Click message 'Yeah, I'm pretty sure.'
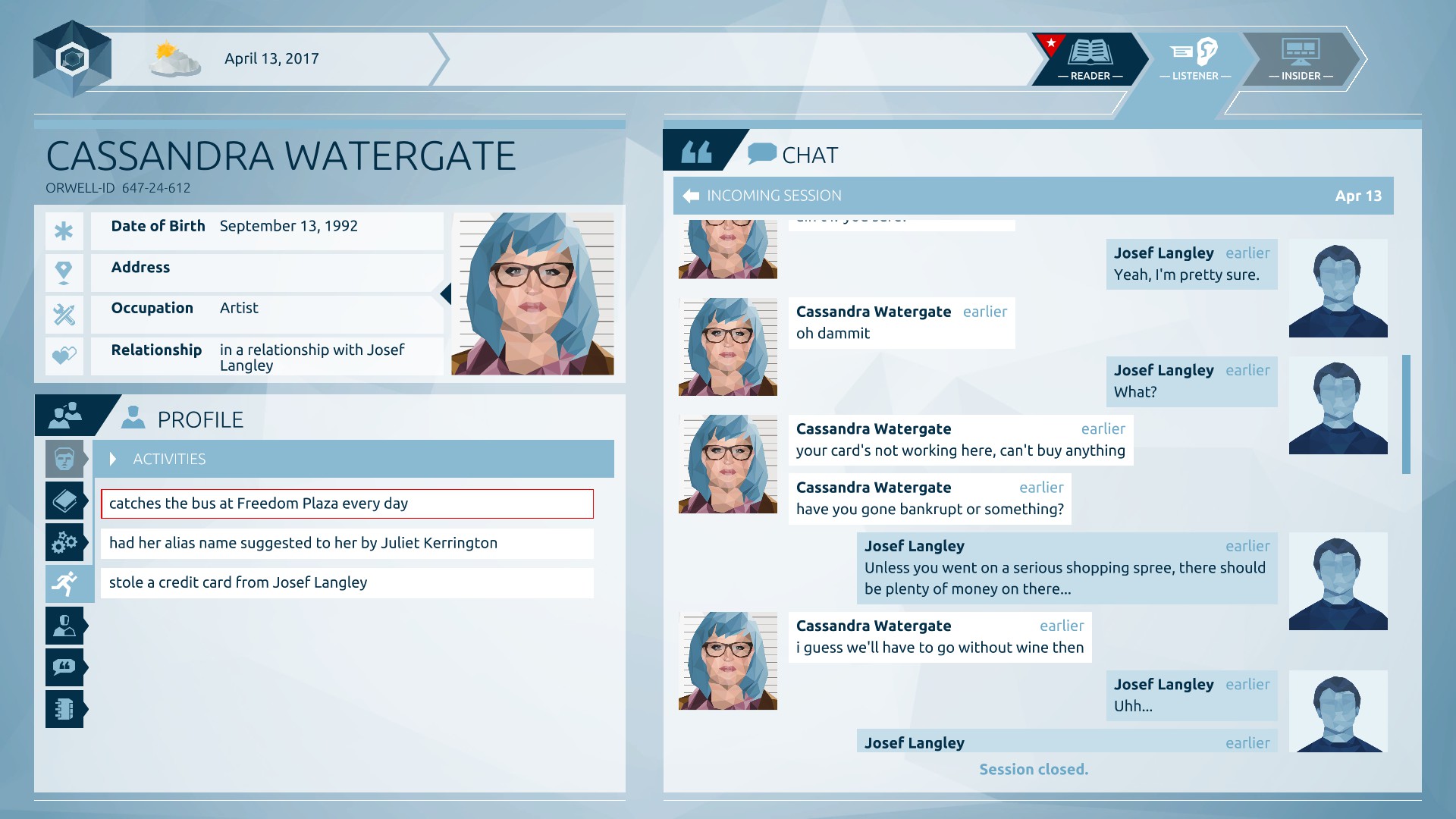Screen dimensions: 1456x819 (x=1192, y=265)
